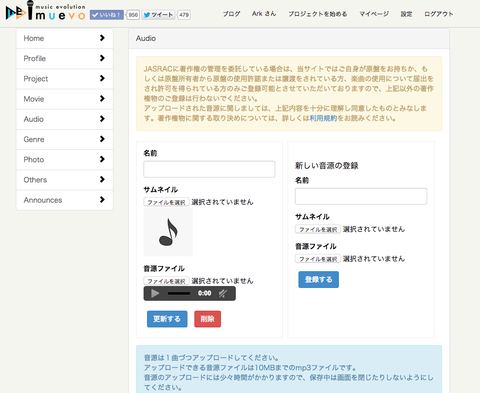Click the chevron next to Others

click(x=102, y=179)
